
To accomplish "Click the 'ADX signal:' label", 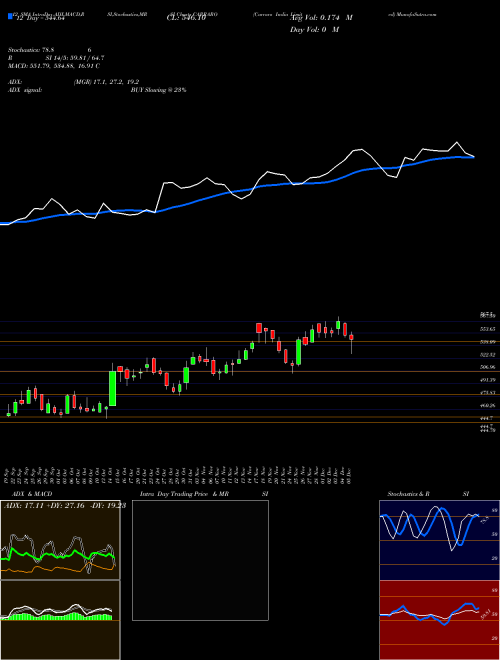I will click(25, 90).
